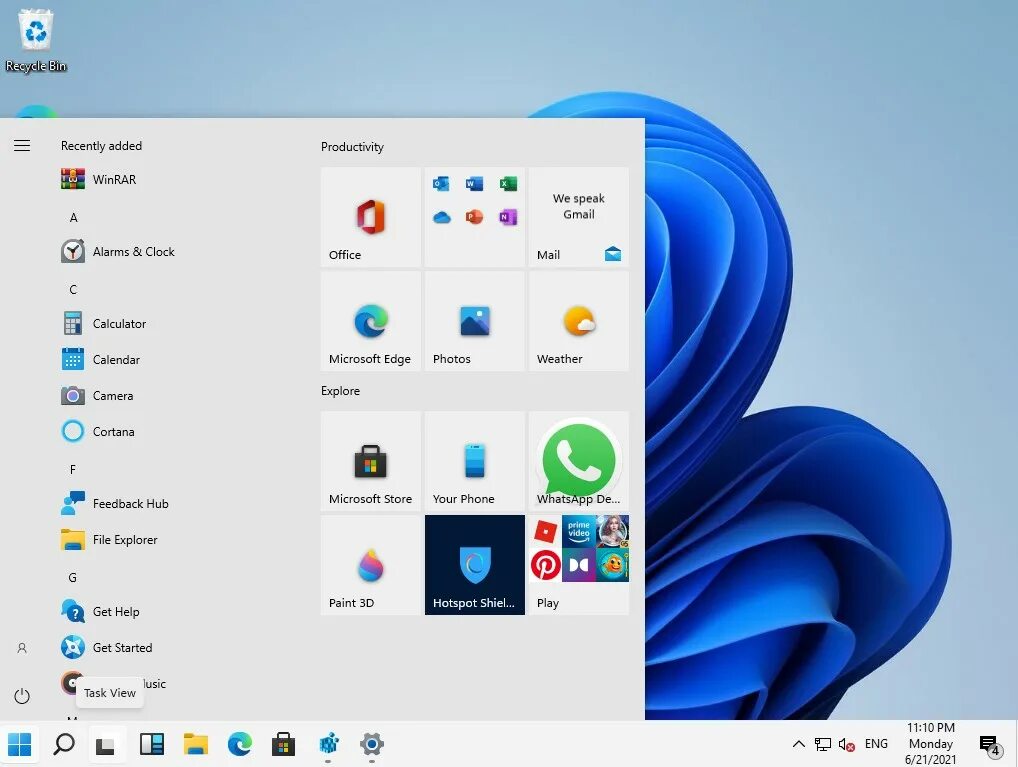1018x767 pixels.
Task: Launch the Hotspot Shield tile
Action: click(475, 565)
